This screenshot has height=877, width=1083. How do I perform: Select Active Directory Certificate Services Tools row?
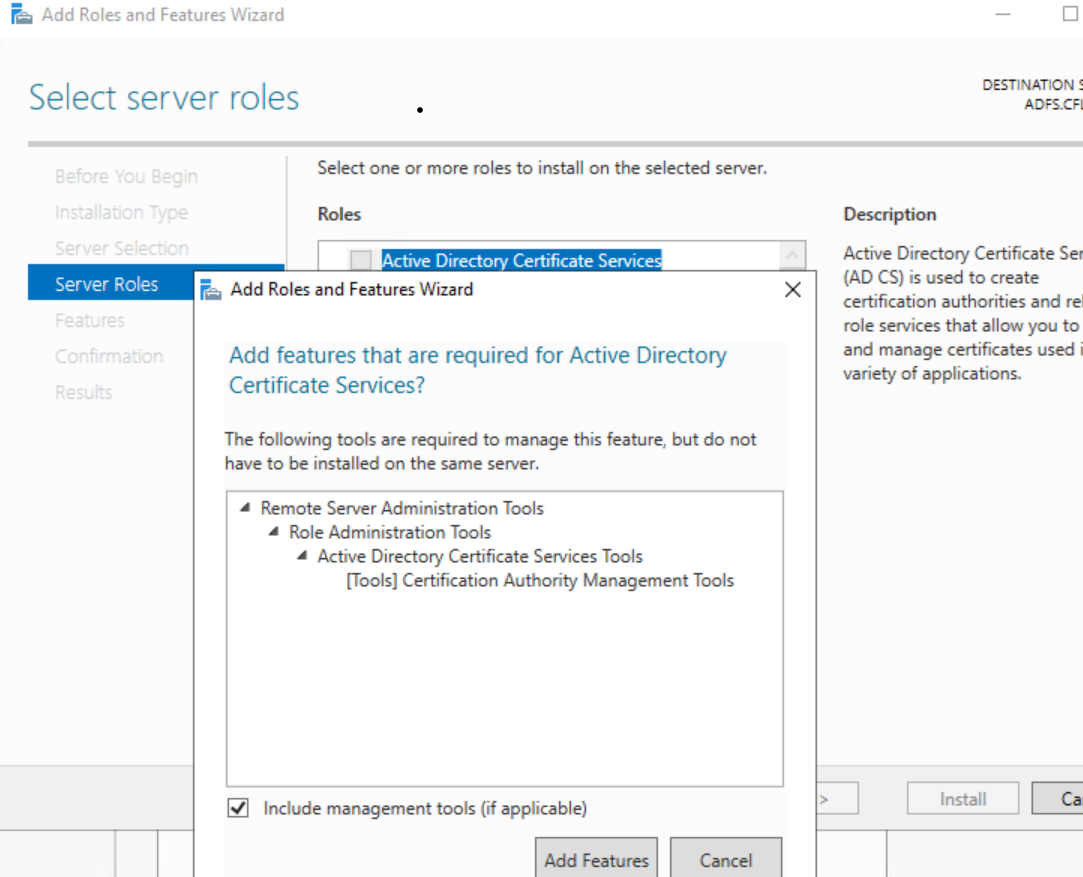(x=480, y=557)
